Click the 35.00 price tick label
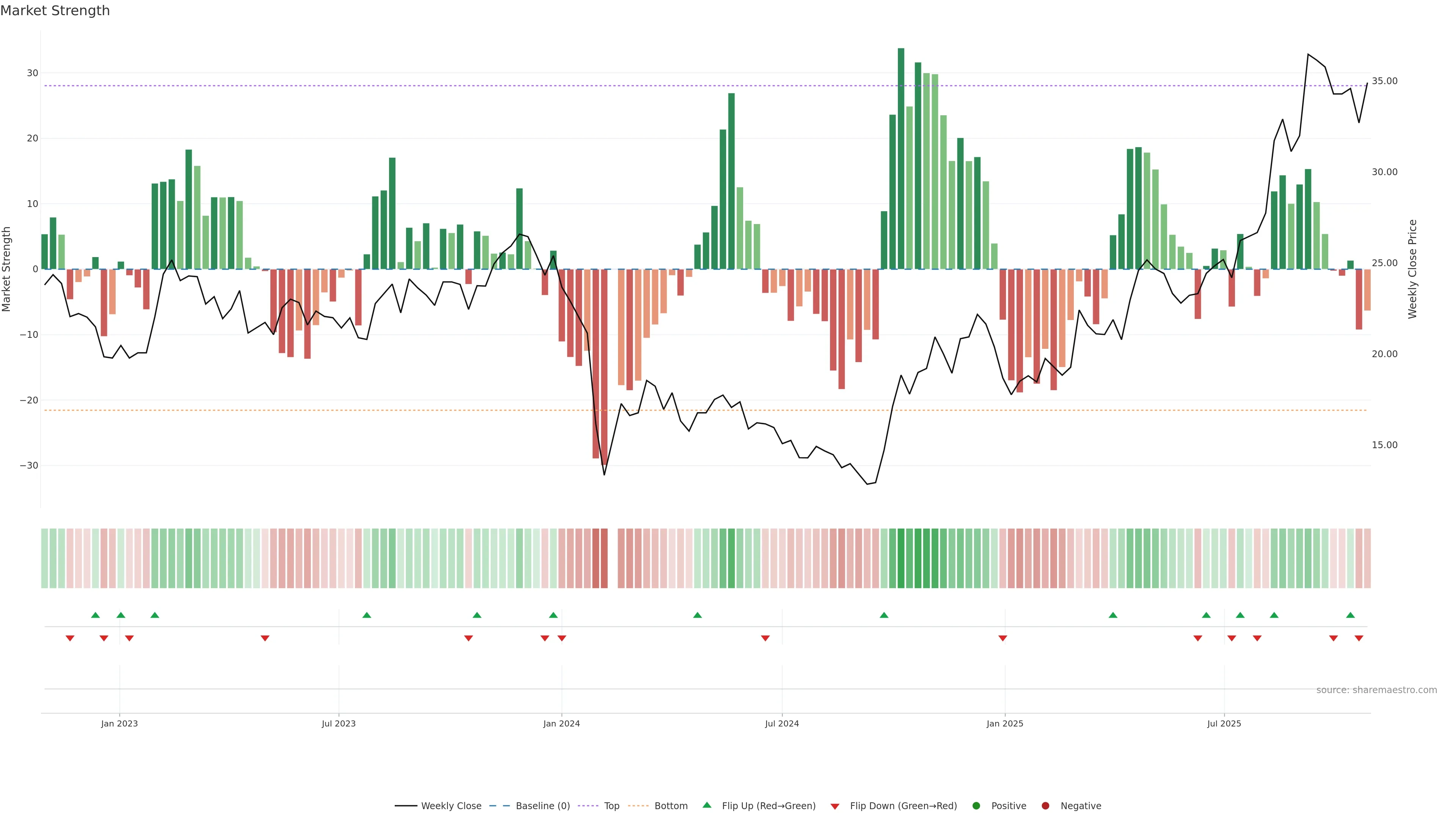Screen dimensions: 1456x819 (1384, 81)
